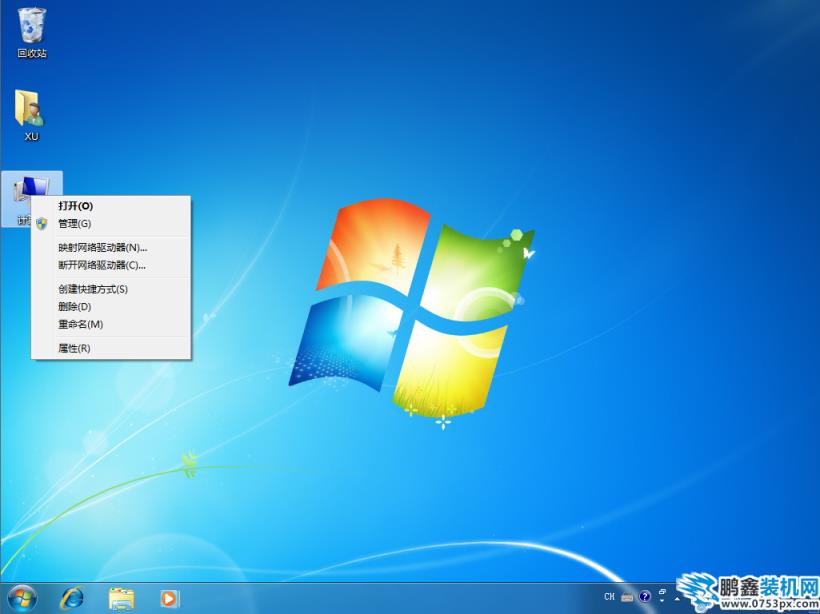Select the XU user folder icon

[31, 115]
